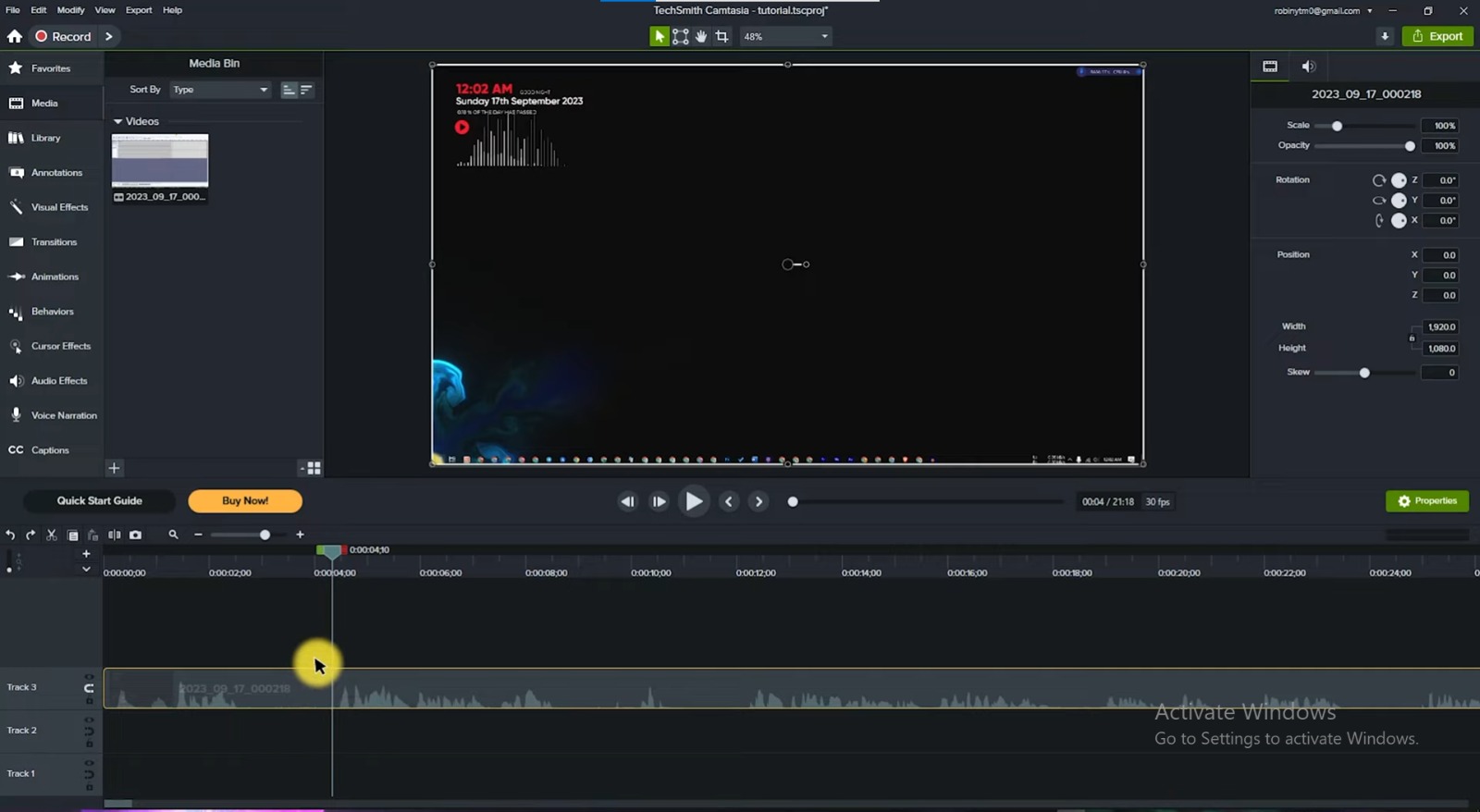Play the video preview

coord(693,501)
